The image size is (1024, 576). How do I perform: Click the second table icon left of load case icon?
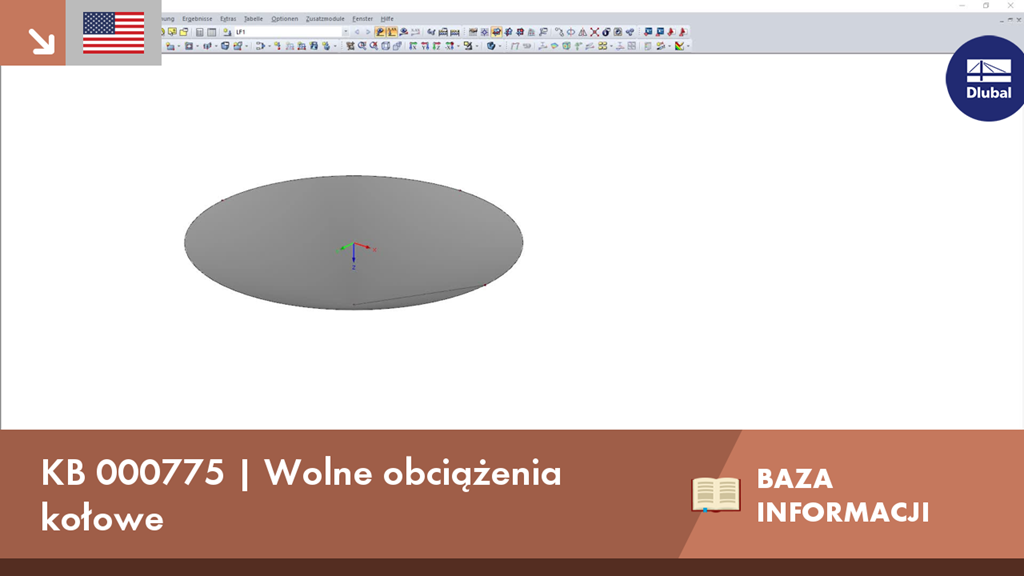click(x=212, y=32)
